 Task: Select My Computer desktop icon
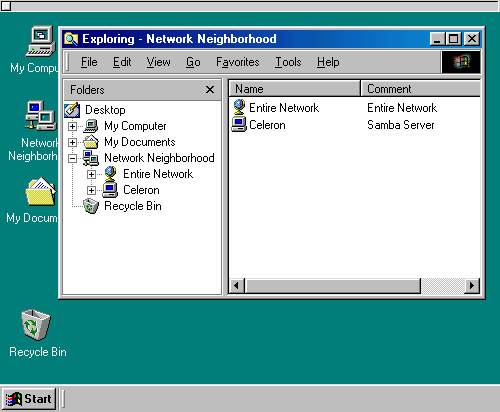(x=41, y=41)
